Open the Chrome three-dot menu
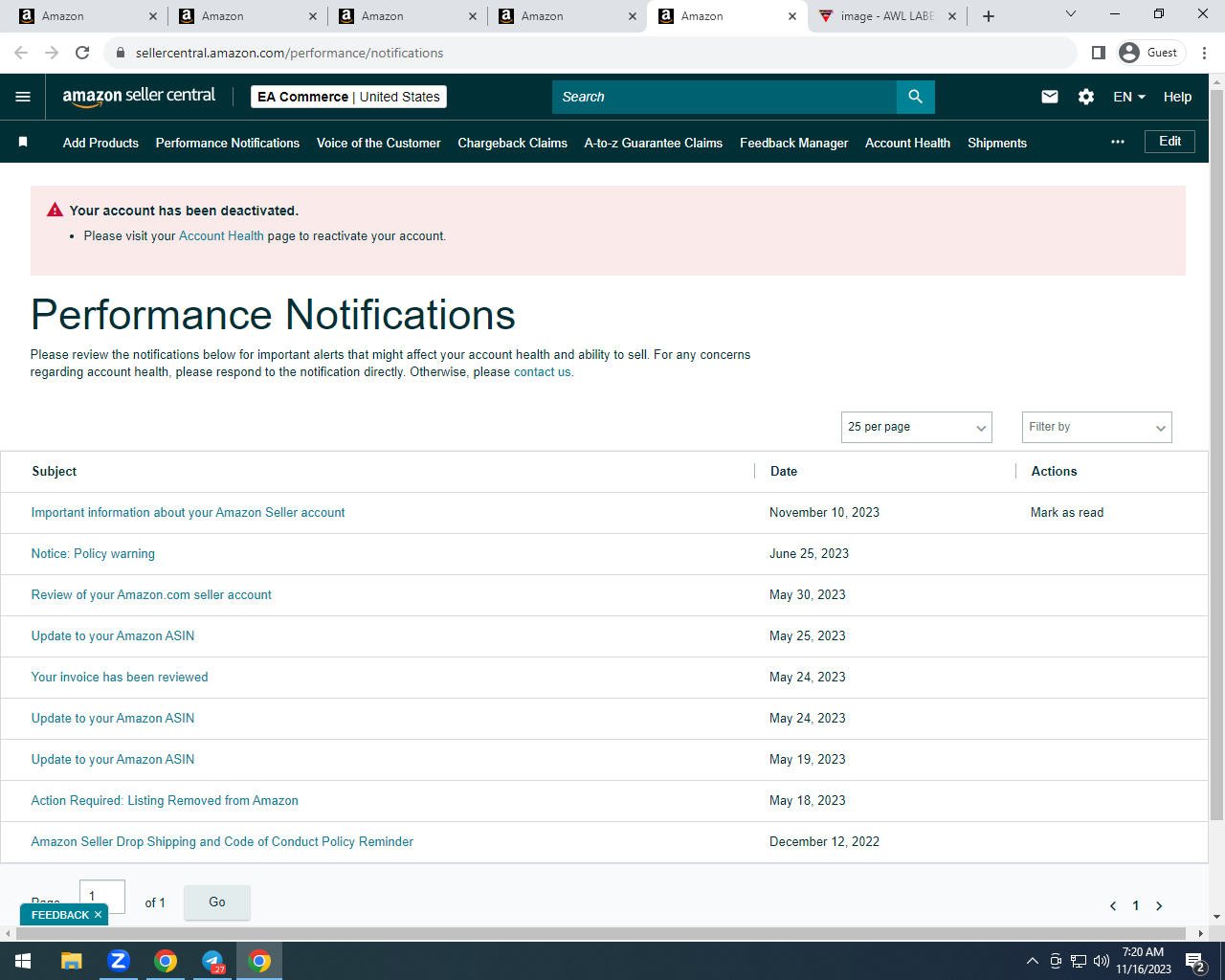The width and height of the screenshot is (1225, 980). pyautogui.click(x=1205, y=53)
